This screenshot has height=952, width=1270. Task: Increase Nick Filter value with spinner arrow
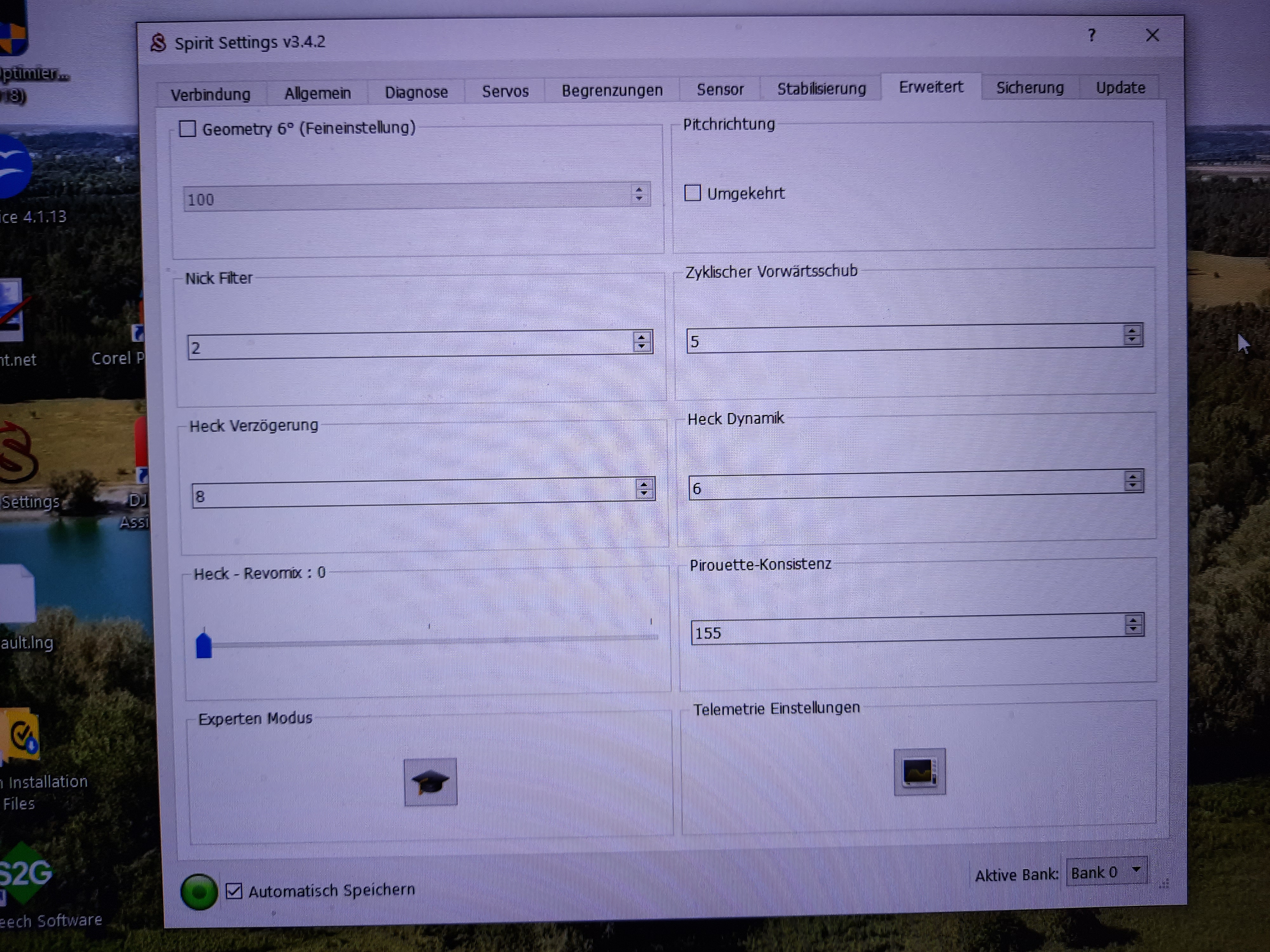click(x=642, y=337)
